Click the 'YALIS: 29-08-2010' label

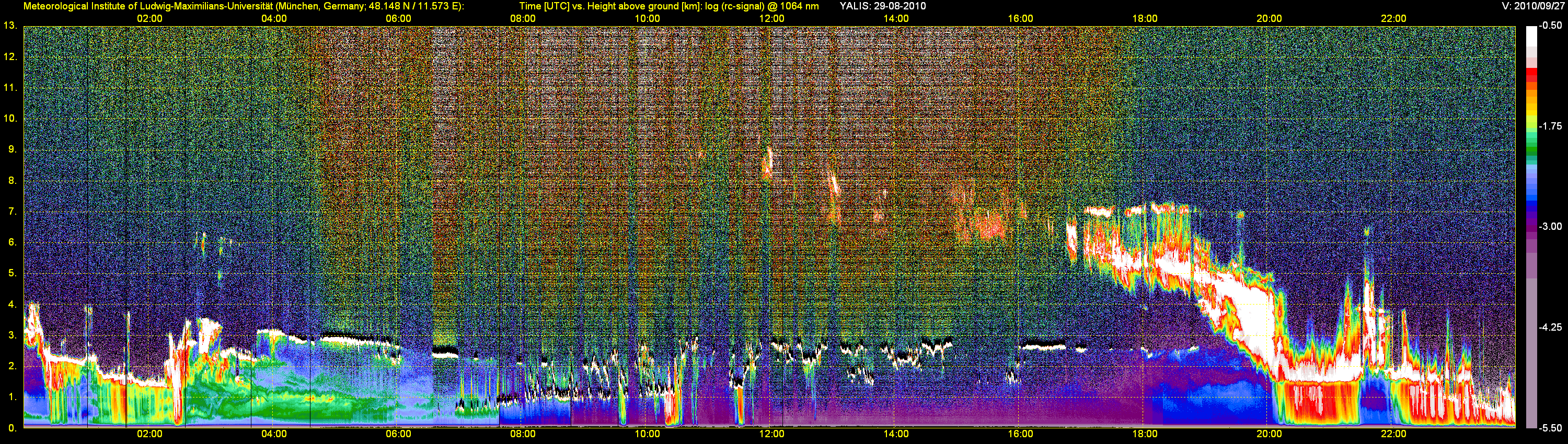pyautogui.click(x=883, y=6)
